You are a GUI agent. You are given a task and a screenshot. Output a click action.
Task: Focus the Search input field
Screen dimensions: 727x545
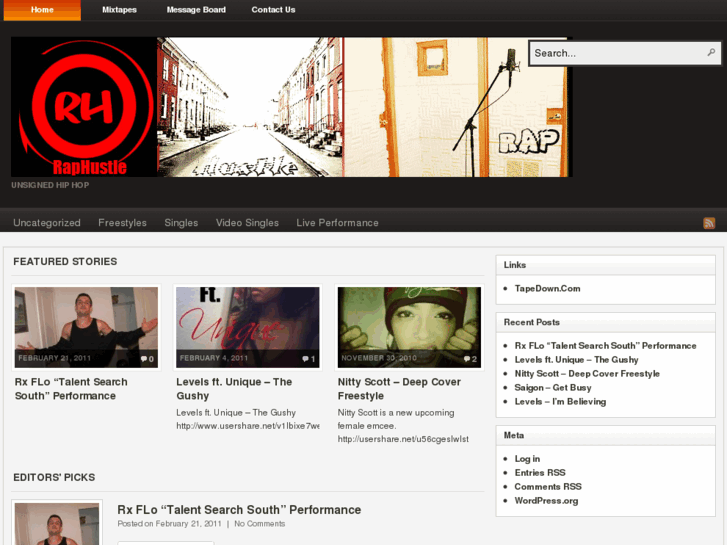625,53
